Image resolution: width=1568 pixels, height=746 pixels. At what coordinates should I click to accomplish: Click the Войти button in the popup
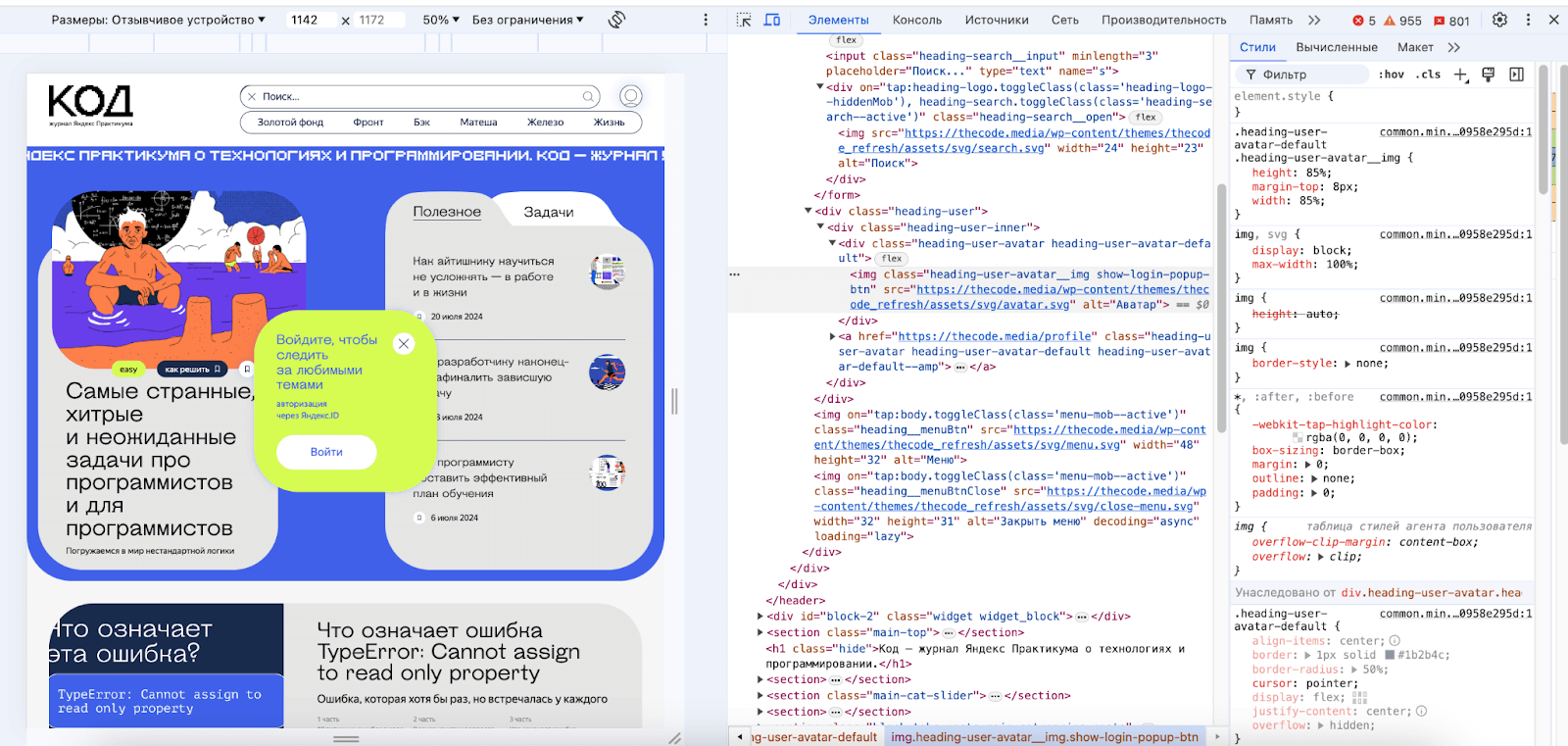point(326,452)
